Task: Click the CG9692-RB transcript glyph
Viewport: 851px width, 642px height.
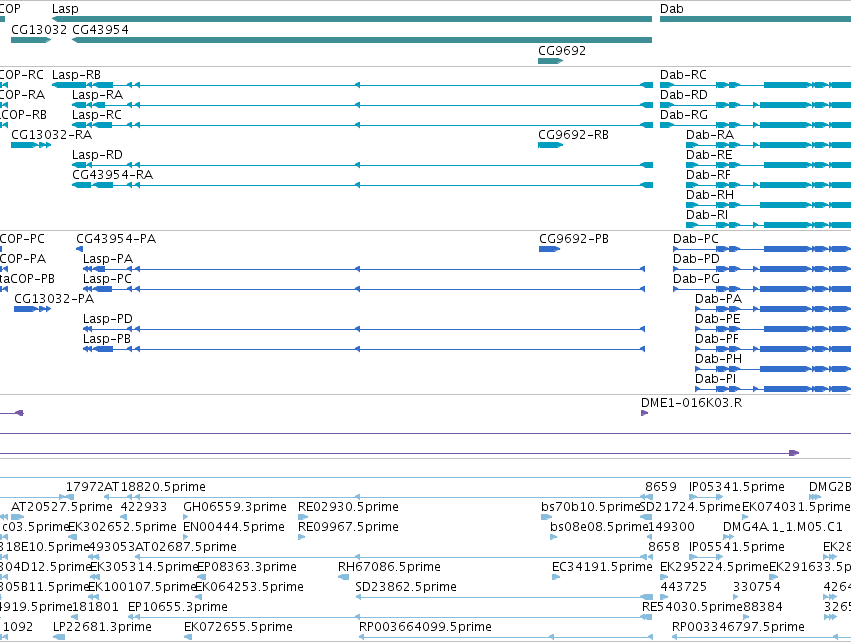Action: 550,145
